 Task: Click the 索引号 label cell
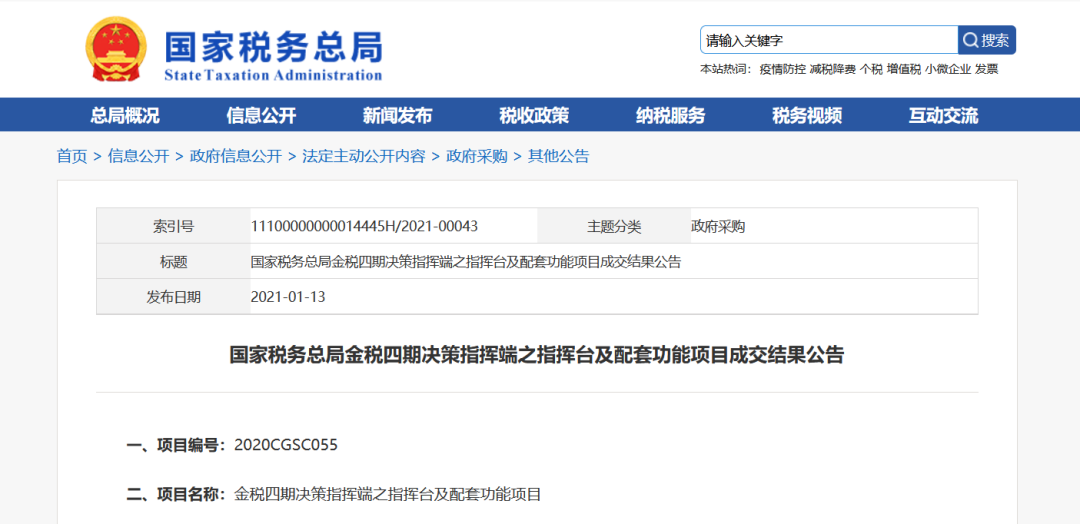[x=173, y=226]
